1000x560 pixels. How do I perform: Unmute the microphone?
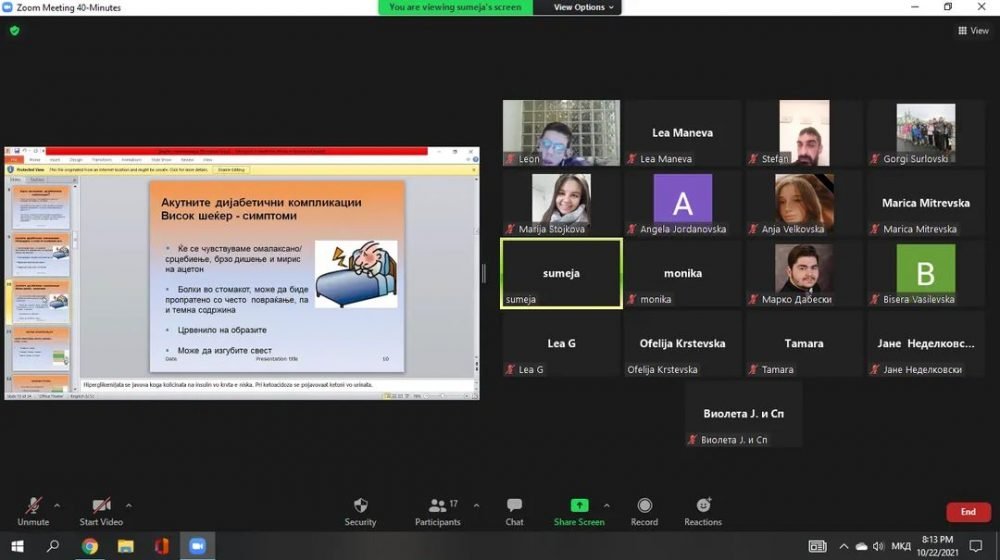pyautogui.click(x=33, y=506)
